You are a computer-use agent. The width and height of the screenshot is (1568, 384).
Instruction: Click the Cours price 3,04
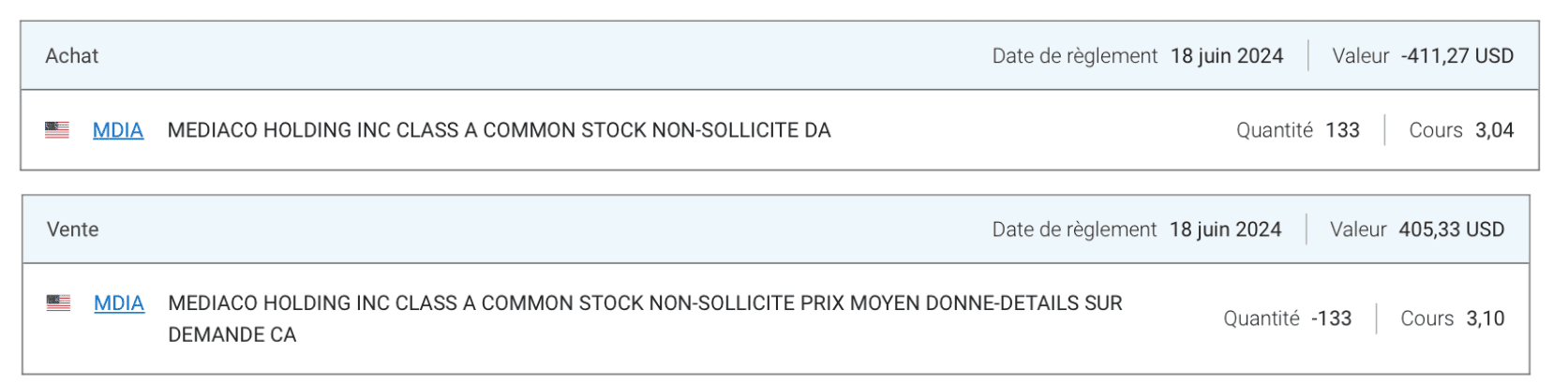(1494, 130)
